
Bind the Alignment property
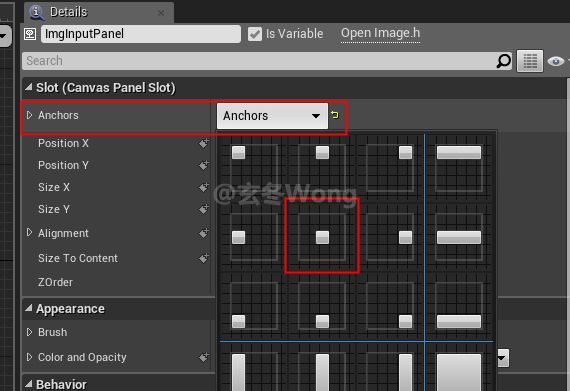pyautogui.click(x=204, y=233)
